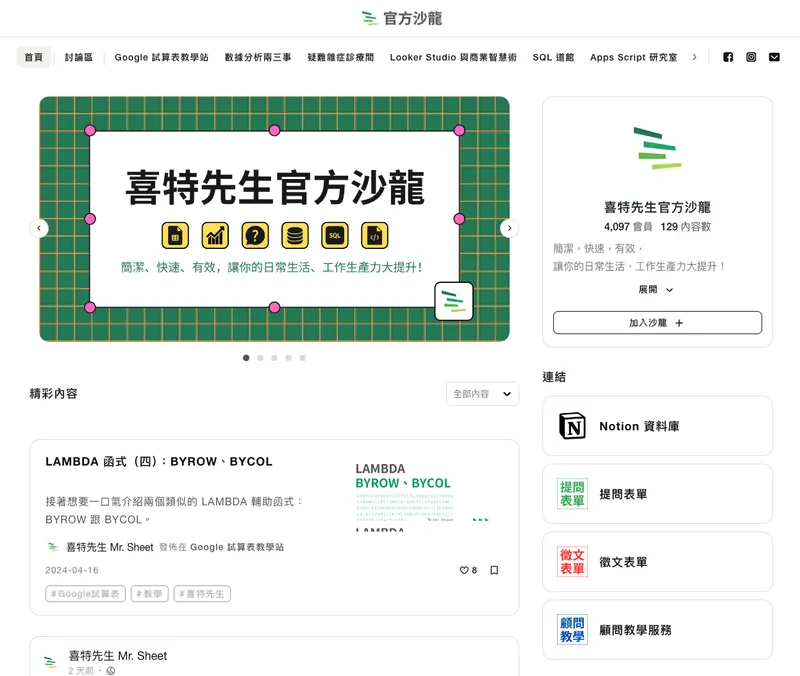Image resolution: width=800 pixels, height=676 pixels.
Task: Click the avatar of the second post
Action: (x=51, y=662)
